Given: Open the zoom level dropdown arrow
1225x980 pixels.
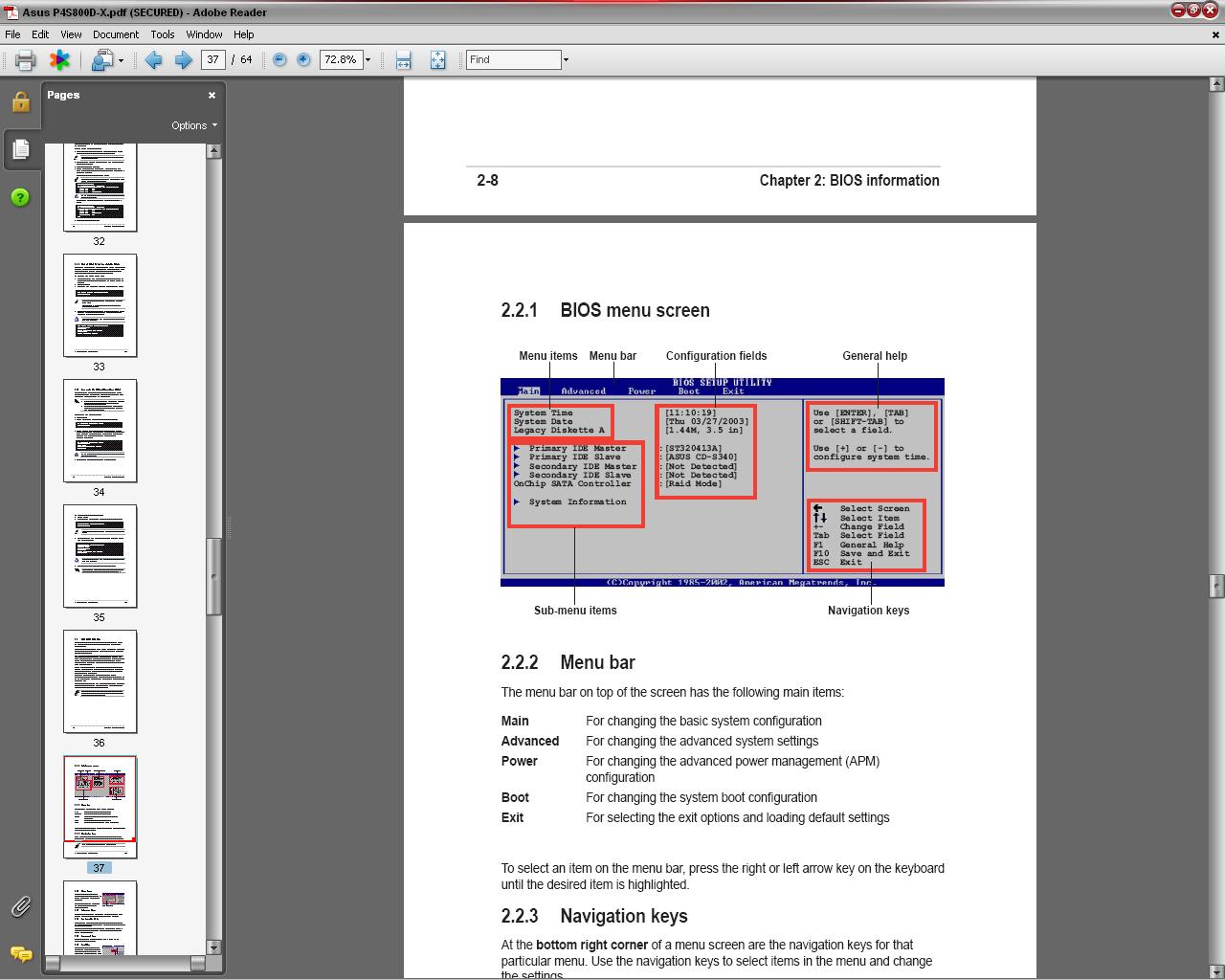Looking at the screenshot, I should [367, 59].
